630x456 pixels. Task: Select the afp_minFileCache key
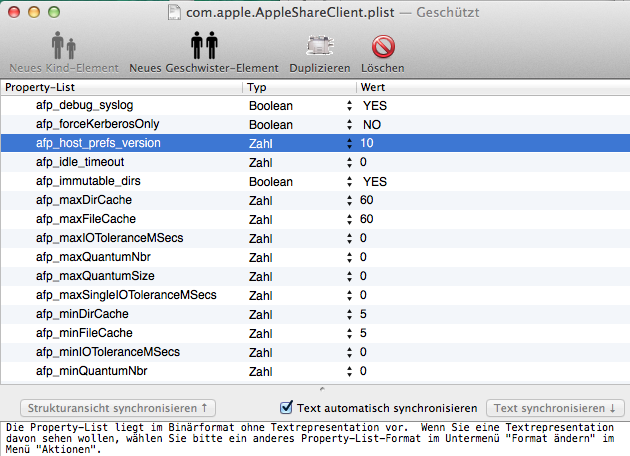(84, 333)
